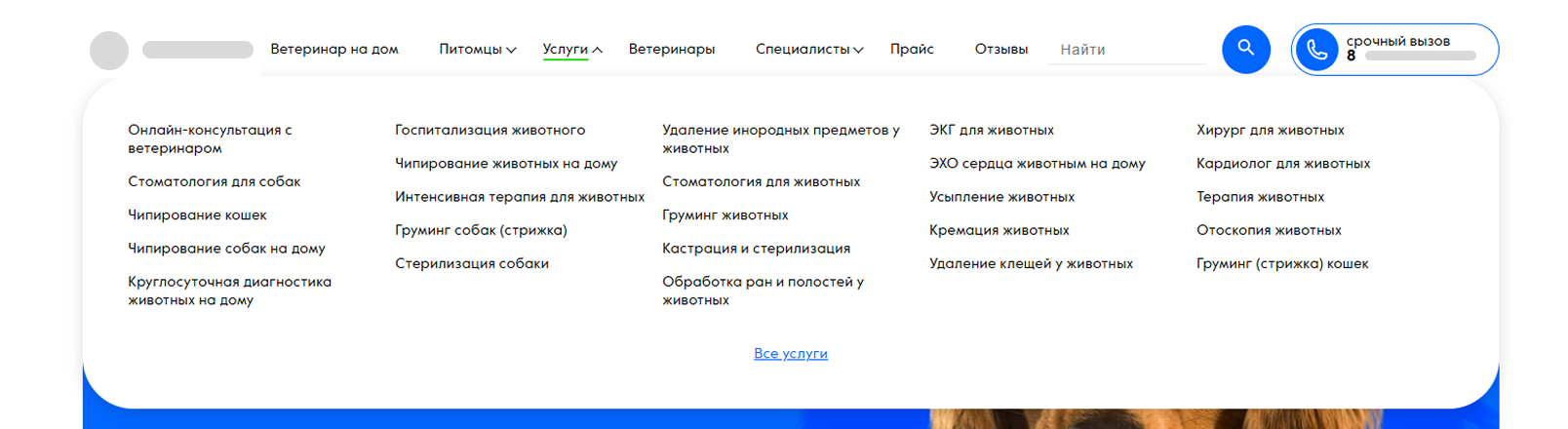This screenshot has width=1568, height=429.
Task: Open Груминг животных service
Action: tap(725, 214)
